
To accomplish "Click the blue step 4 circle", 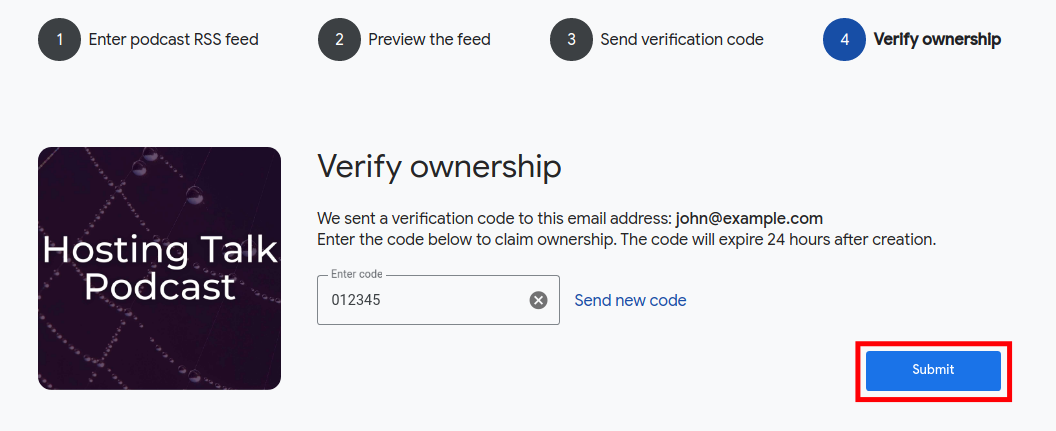I will (x=844, y=40).
